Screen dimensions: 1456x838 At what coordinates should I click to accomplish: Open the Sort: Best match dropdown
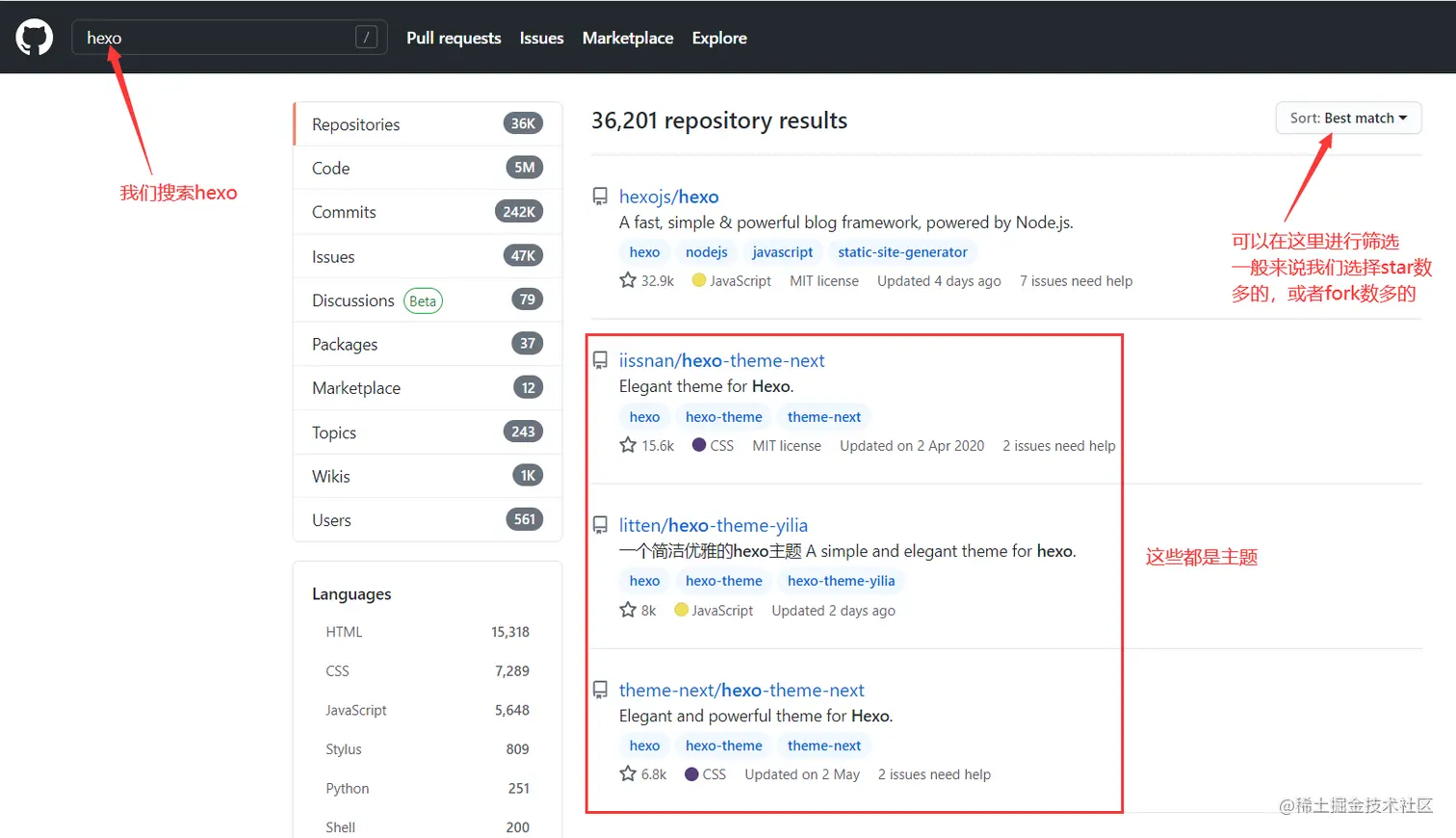tap(1348, 118)
